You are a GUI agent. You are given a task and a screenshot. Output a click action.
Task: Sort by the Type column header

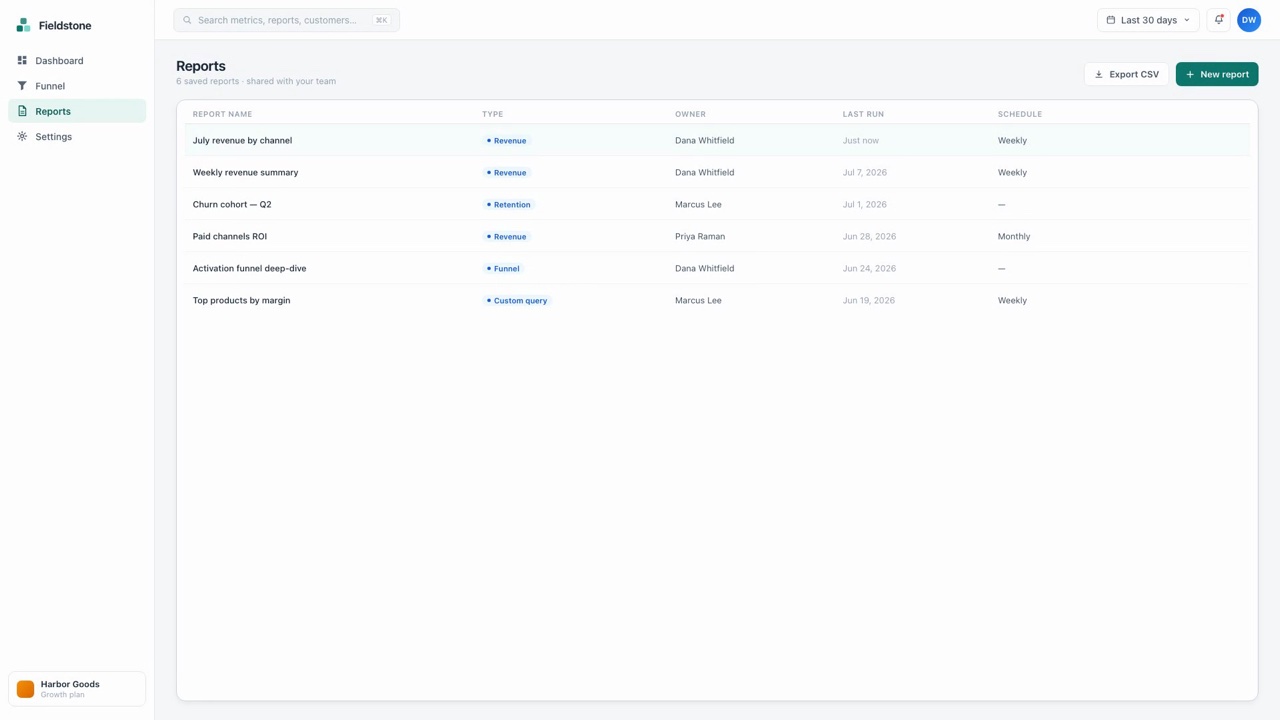pos(493,114)
